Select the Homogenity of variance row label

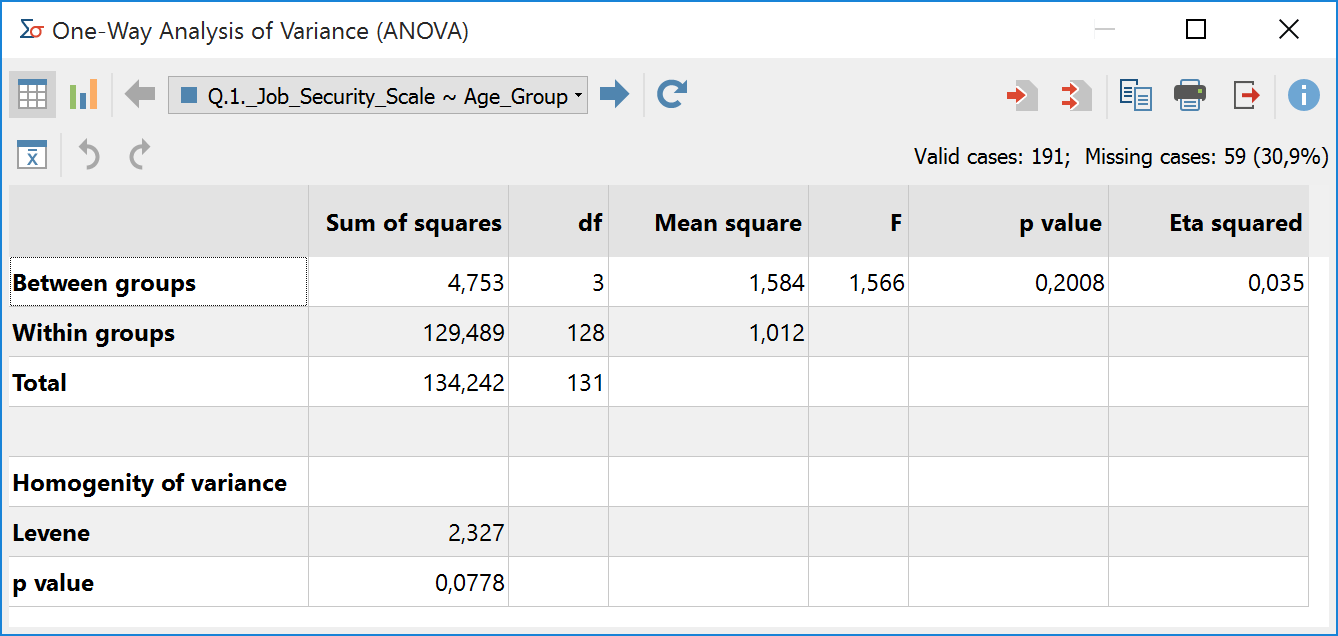tap(158, 482)
